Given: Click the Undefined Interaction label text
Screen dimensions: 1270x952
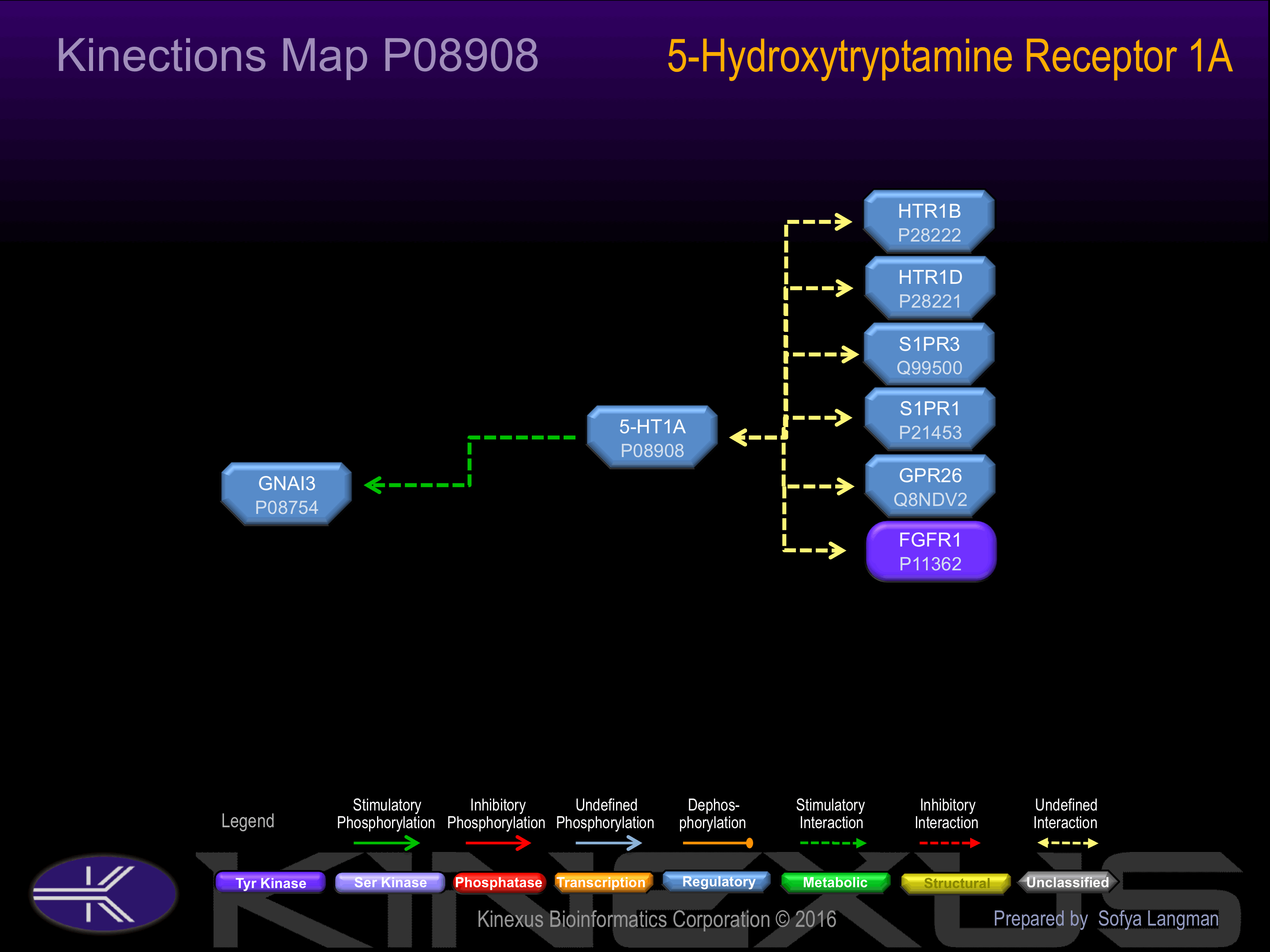Looking at the screenshot, I should pyautogui.click(x=1065, y=814).
